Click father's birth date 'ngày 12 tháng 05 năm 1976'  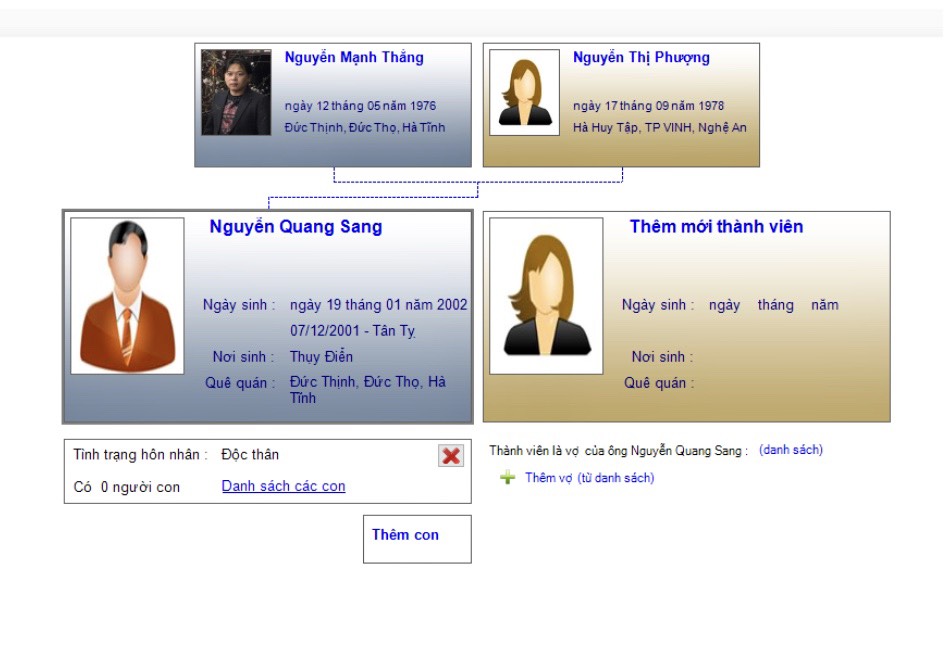[360, 105]
